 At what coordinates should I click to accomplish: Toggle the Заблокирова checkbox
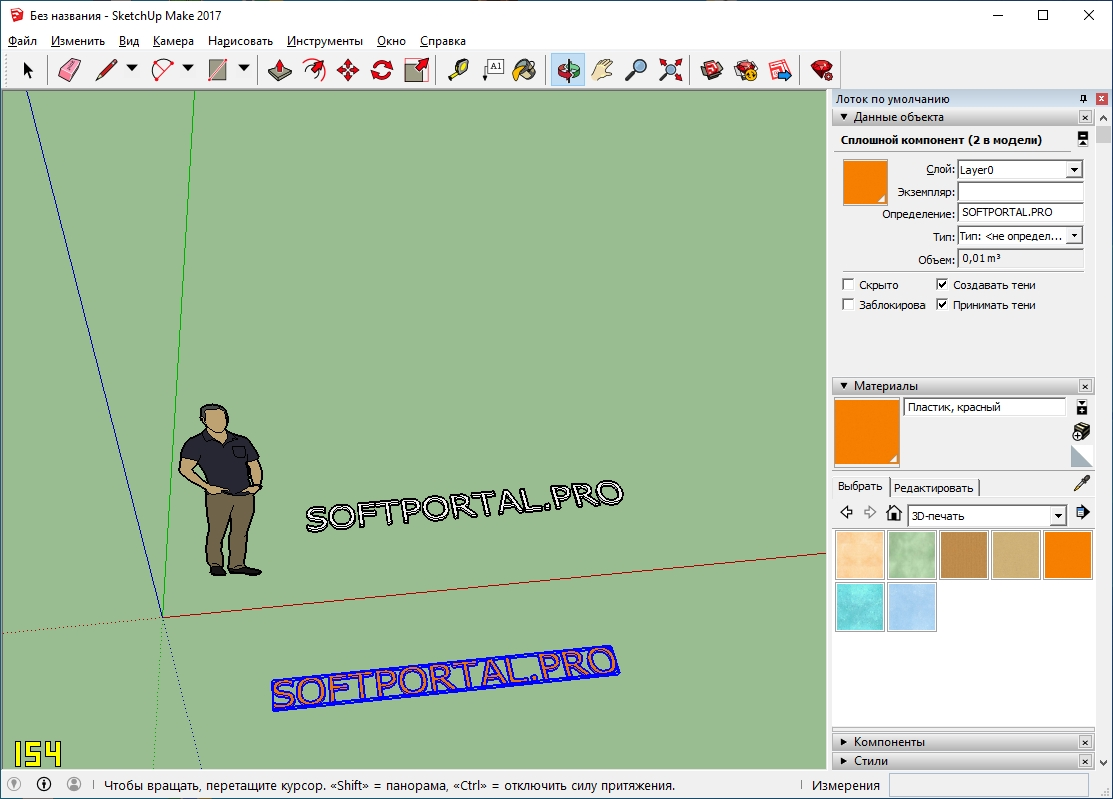pos(848,305)
